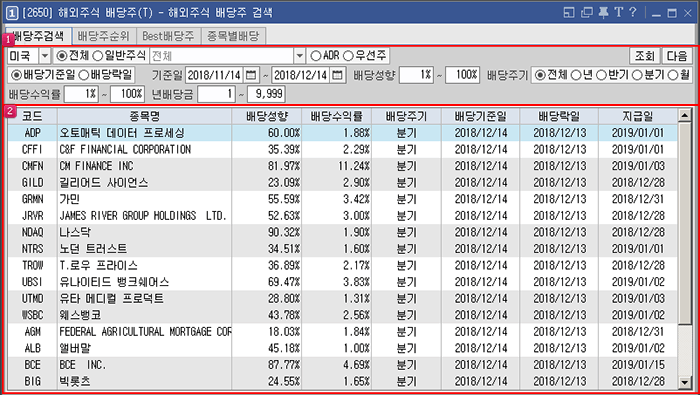Click the 배당성향 minimum 1% field

pyautogui.click(x=416, y=75)
